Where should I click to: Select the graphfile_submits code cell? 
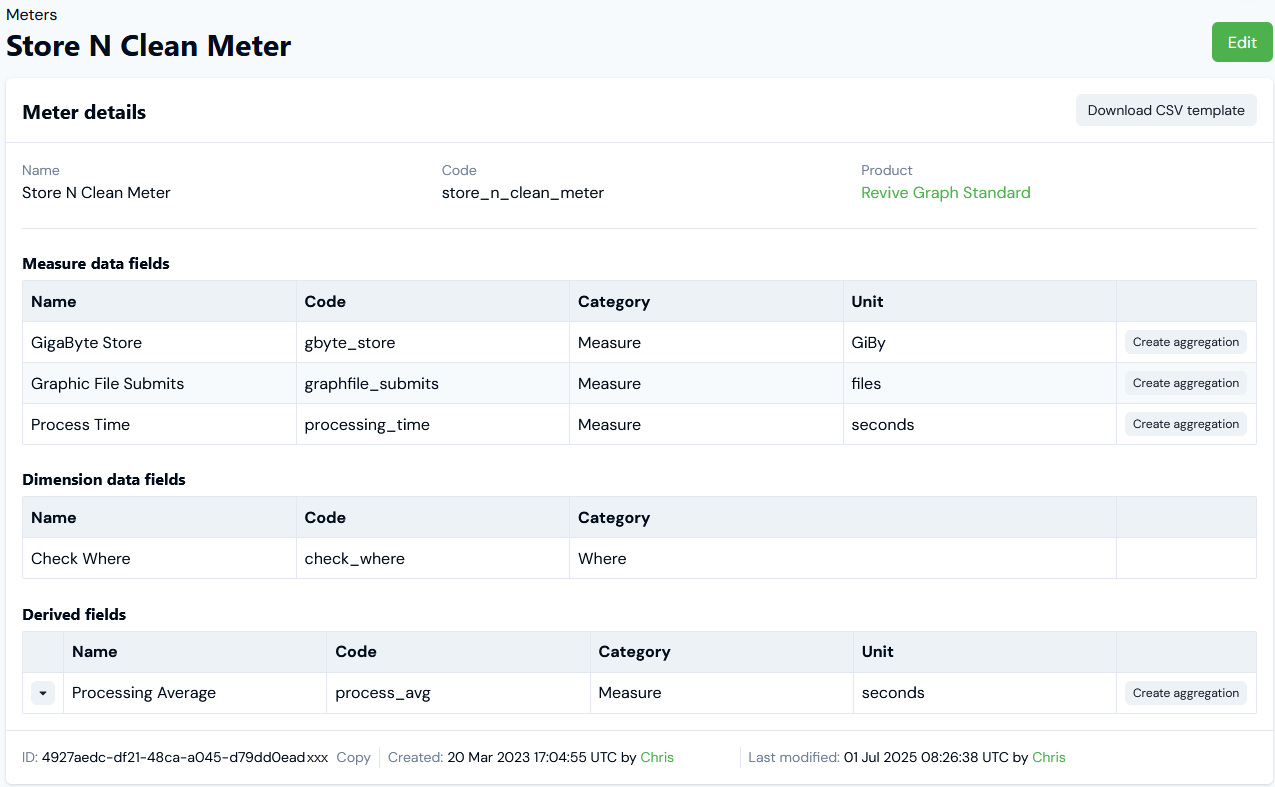433,383
